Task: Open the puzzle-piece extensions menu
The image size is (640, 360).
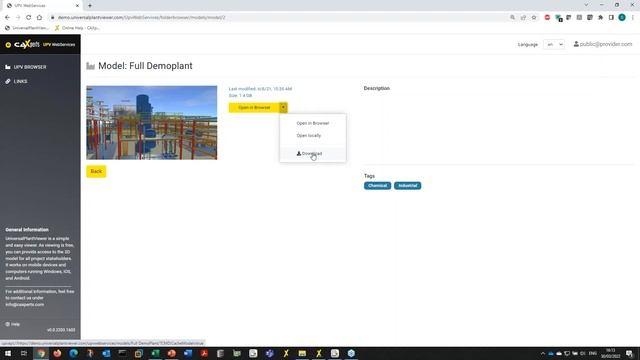Action: click(x=600, y=18)
